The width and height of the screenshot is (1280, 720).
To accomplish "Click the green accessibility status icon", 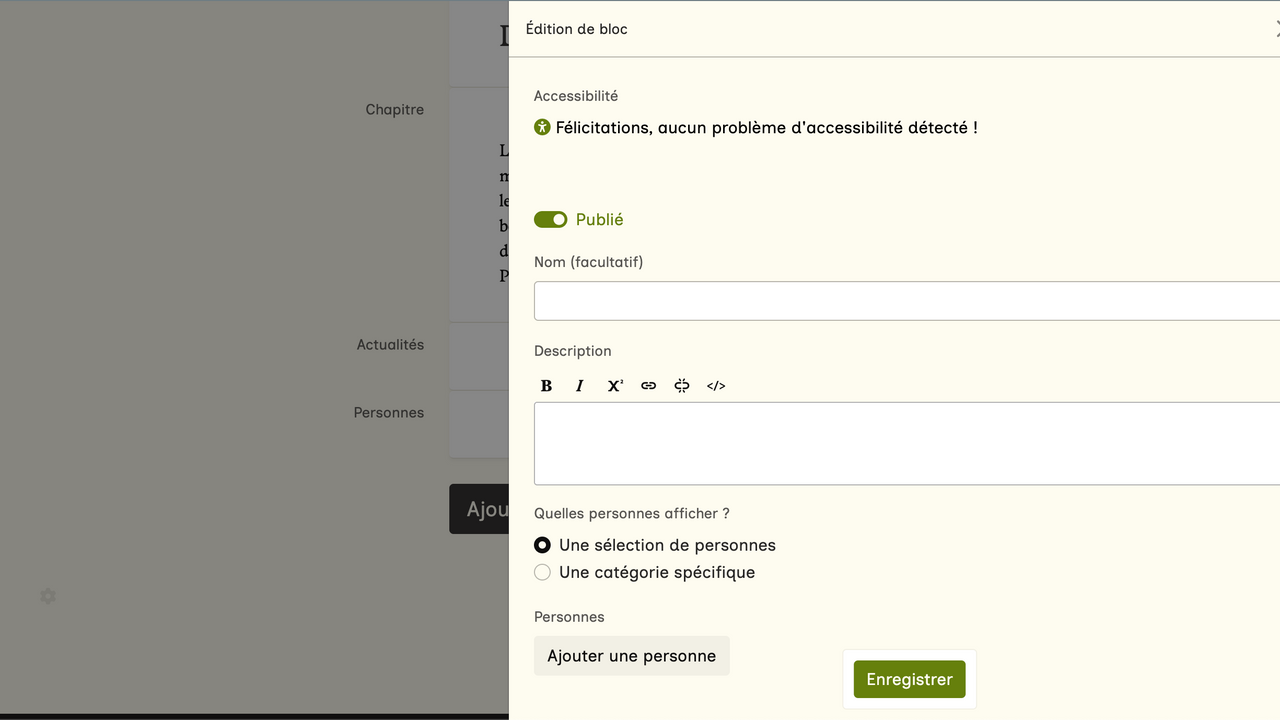I will 542,127.
